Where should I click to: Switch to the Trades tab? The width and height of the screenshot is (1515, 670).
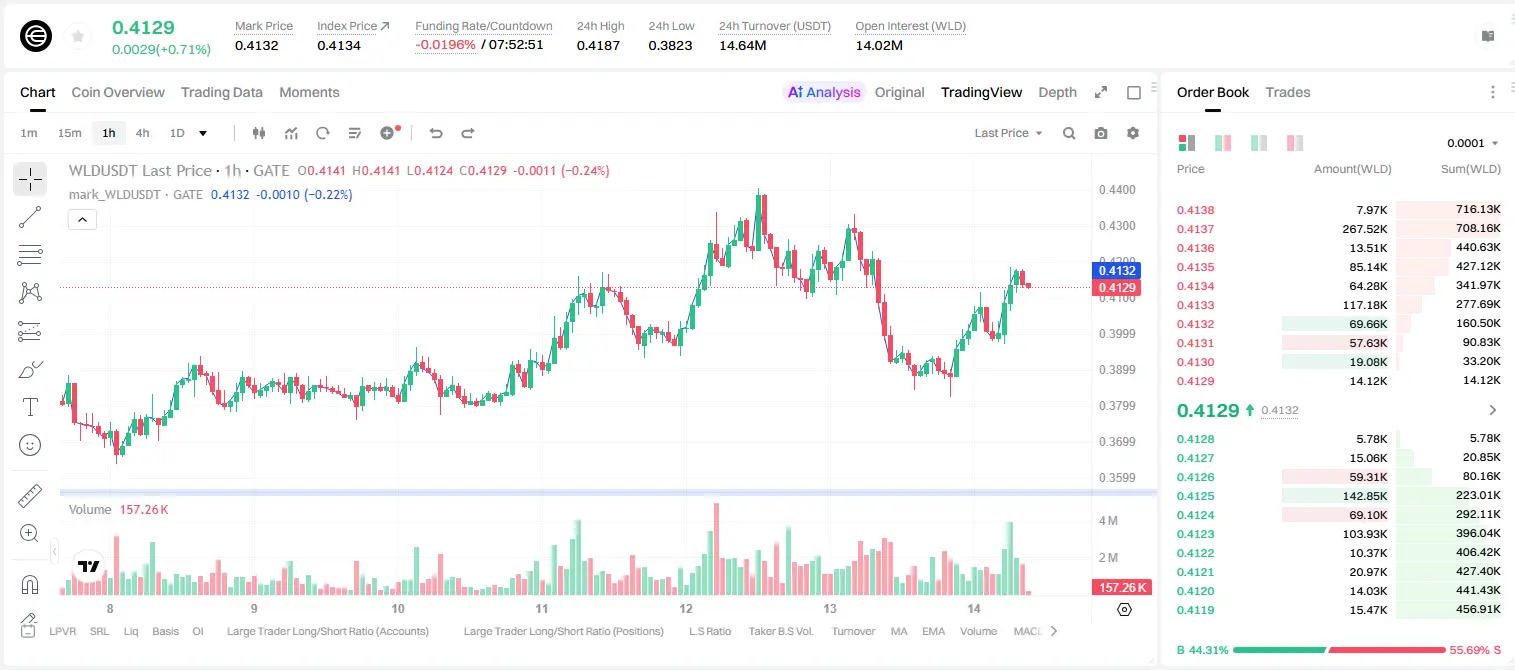[x=1288, y=92]
